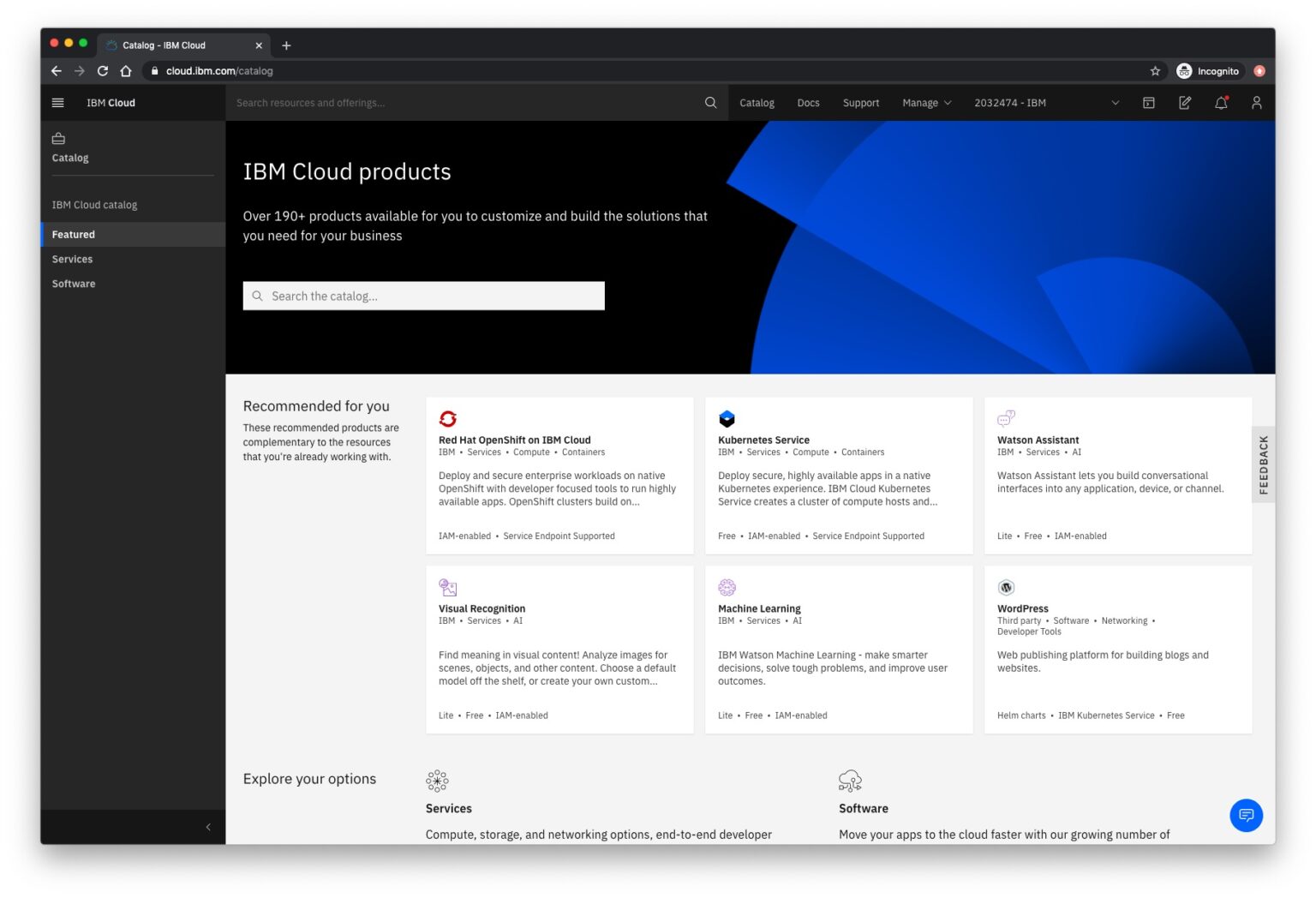
Task: Open Red Hat OpenShift on IBM Cloud title
Action: point(514,440)
